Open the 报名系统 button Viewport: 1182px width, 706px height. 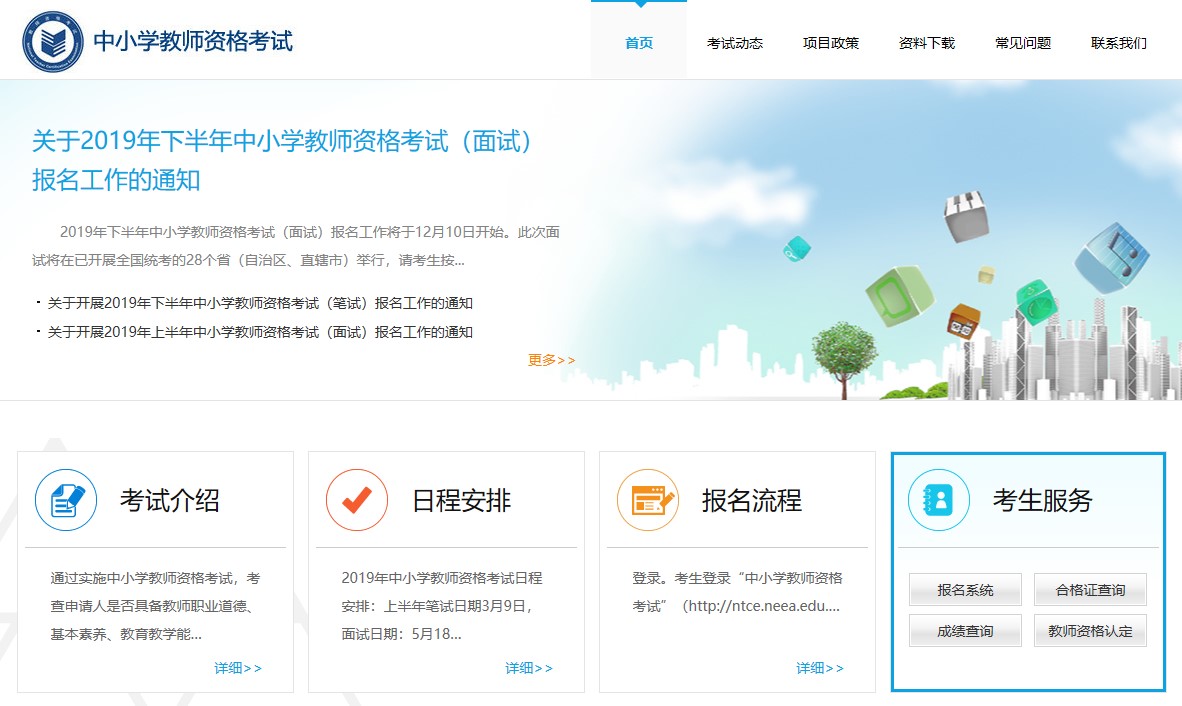click(x=966, y=590)
